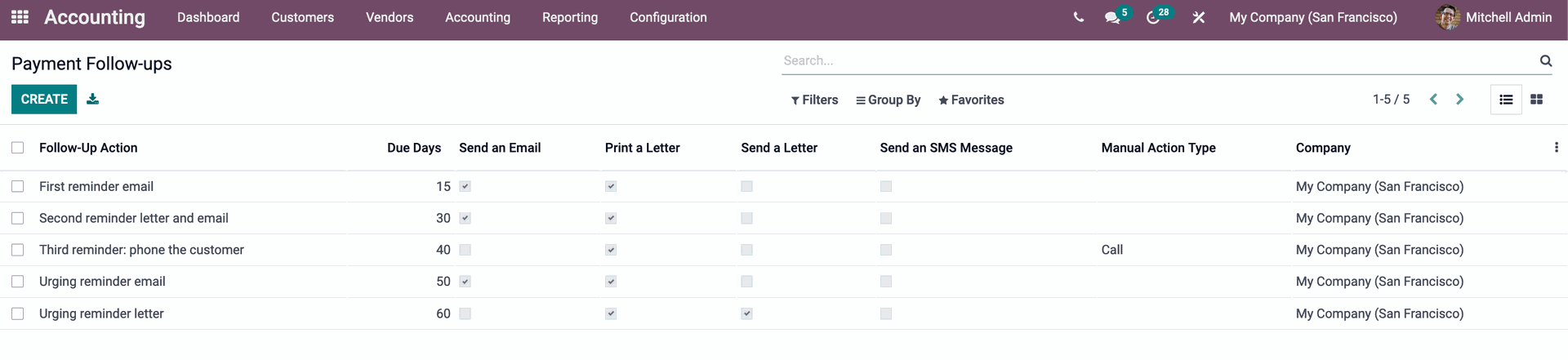Image resolution: width=1568 pixels, height=360 pixels.
Task: Open the Favorites dropdown
Action: (971, 100)
